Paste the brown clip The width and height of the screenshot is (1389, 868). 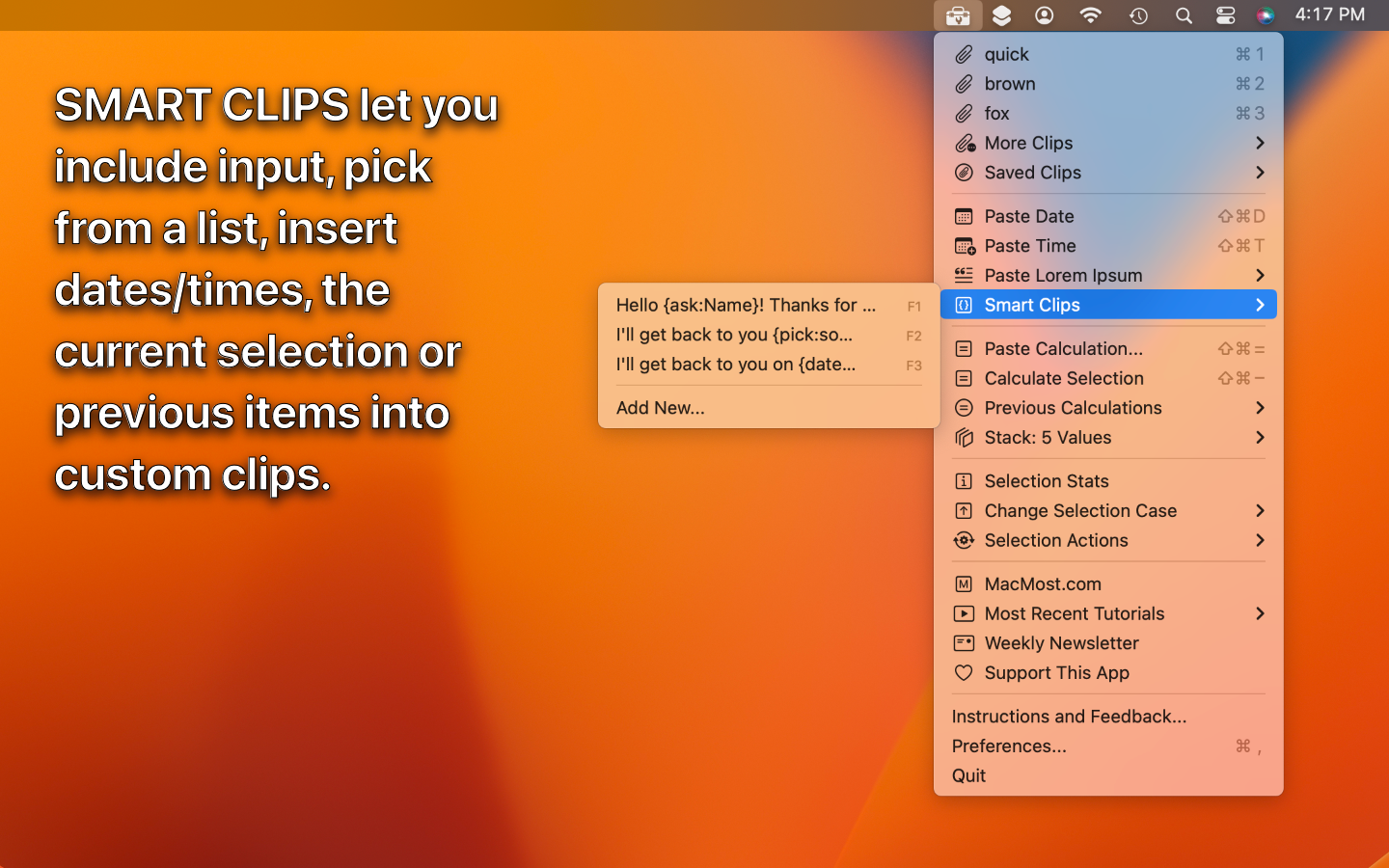(x=1108, y=84)
